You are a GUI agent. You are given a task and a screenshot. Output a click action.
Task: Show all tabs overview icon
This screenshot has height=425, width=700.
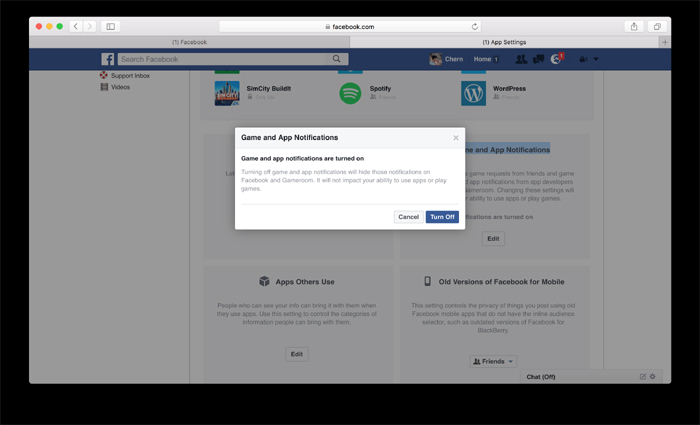(657, 26)
